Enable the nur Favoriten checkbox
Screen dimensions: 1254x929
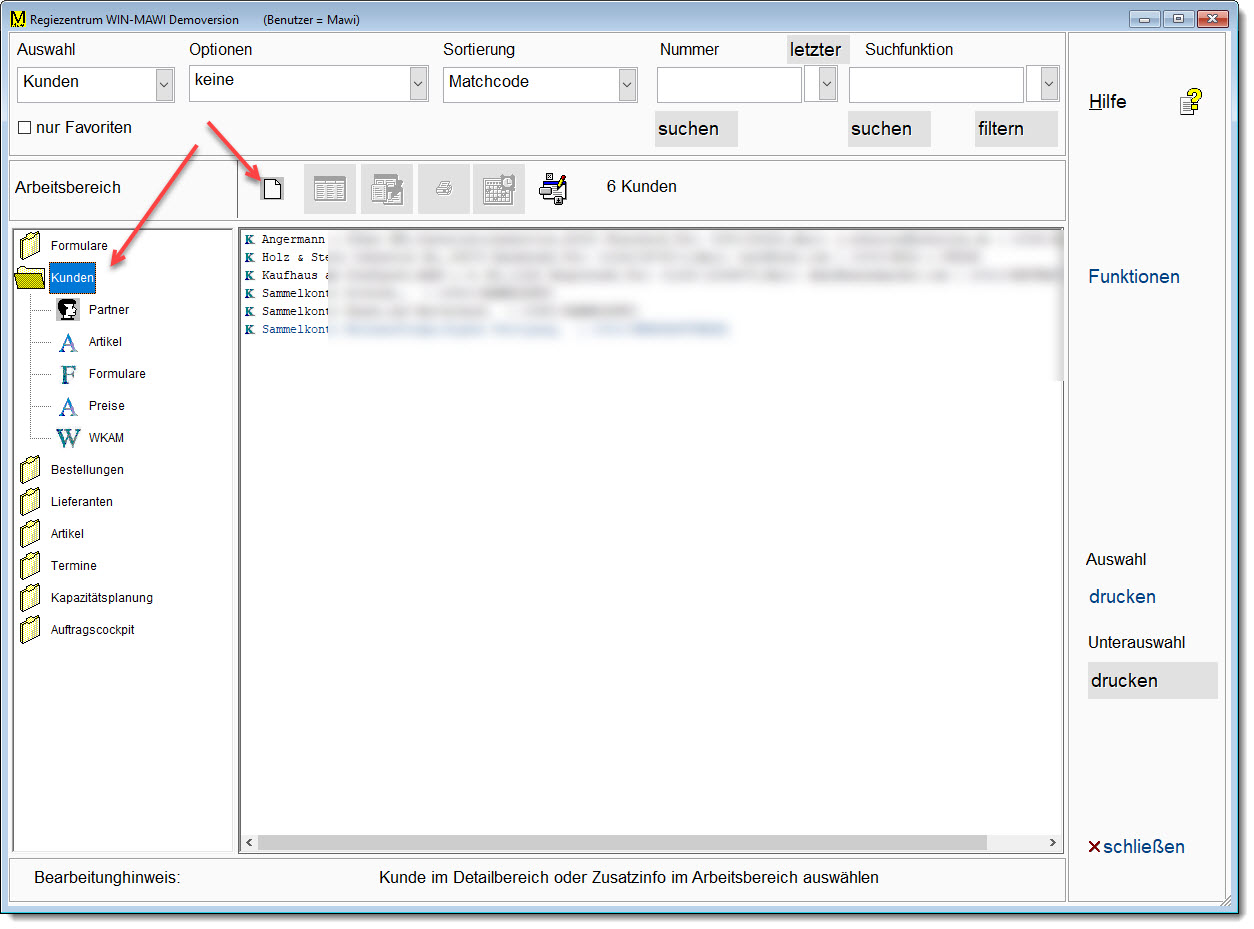[x=25, y=128]
